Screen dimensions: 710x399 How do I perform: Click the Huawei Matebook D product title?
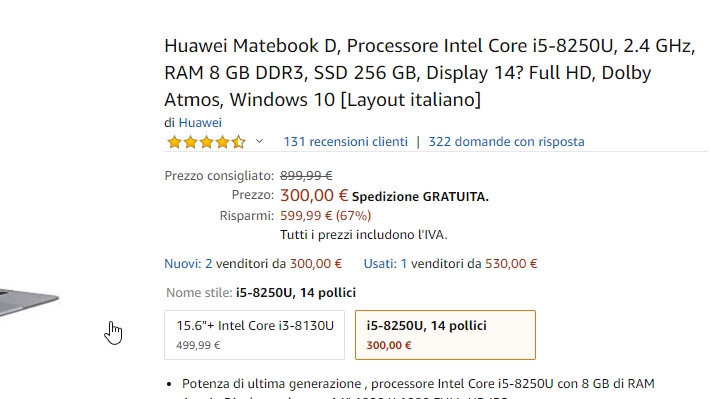(429, 72)
